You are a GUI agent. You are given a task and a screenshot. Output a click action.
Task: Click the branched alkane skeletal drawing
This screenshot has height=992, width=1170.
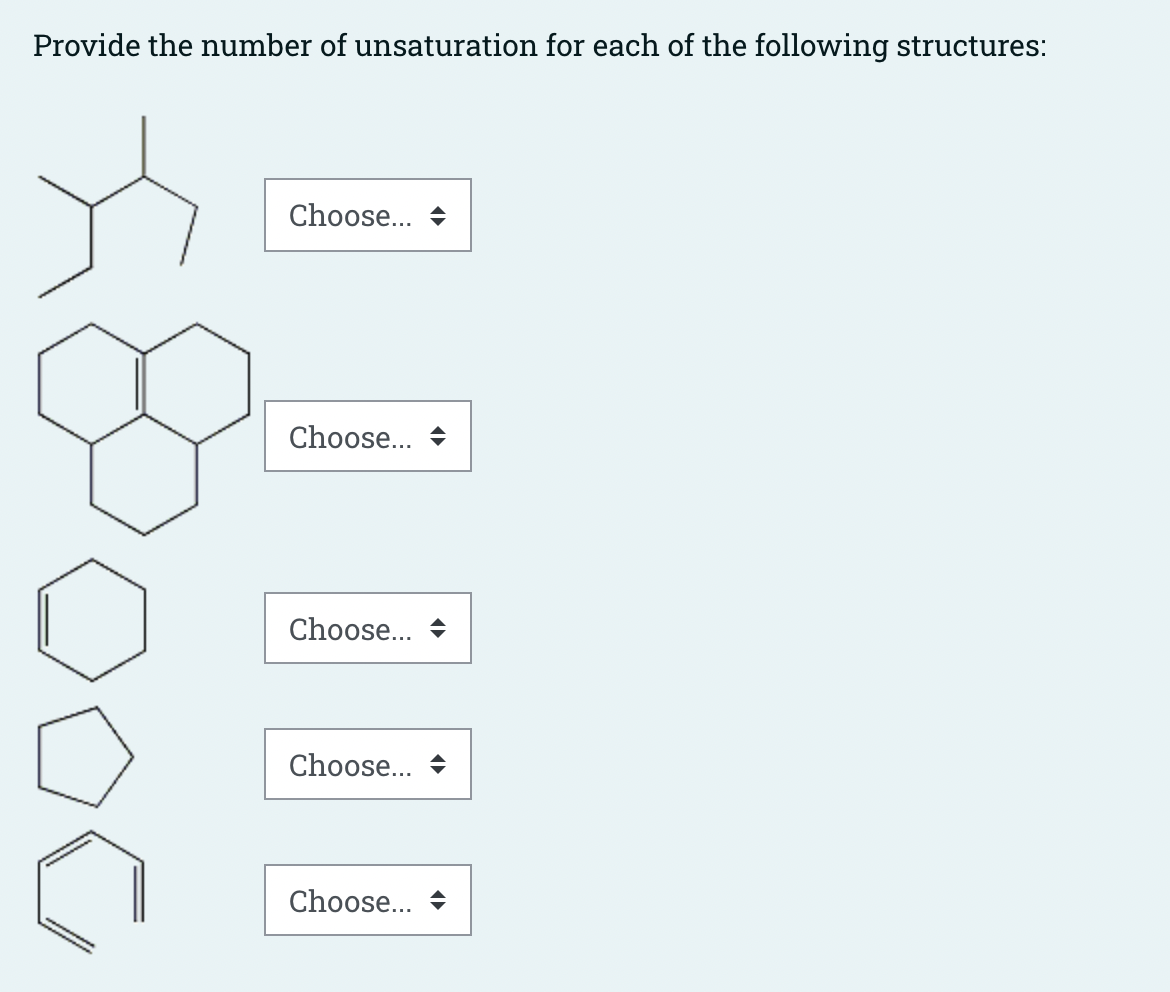point(118,207)
